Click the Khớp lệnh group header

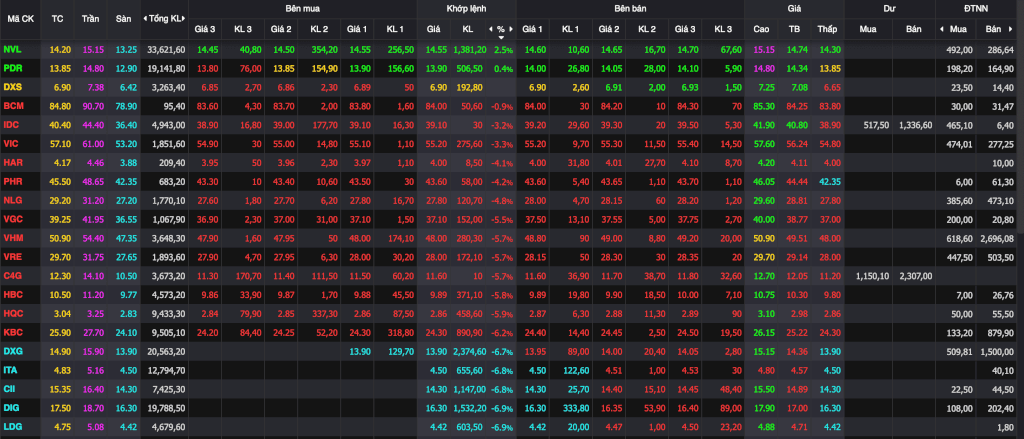click(x=466, y=8)
